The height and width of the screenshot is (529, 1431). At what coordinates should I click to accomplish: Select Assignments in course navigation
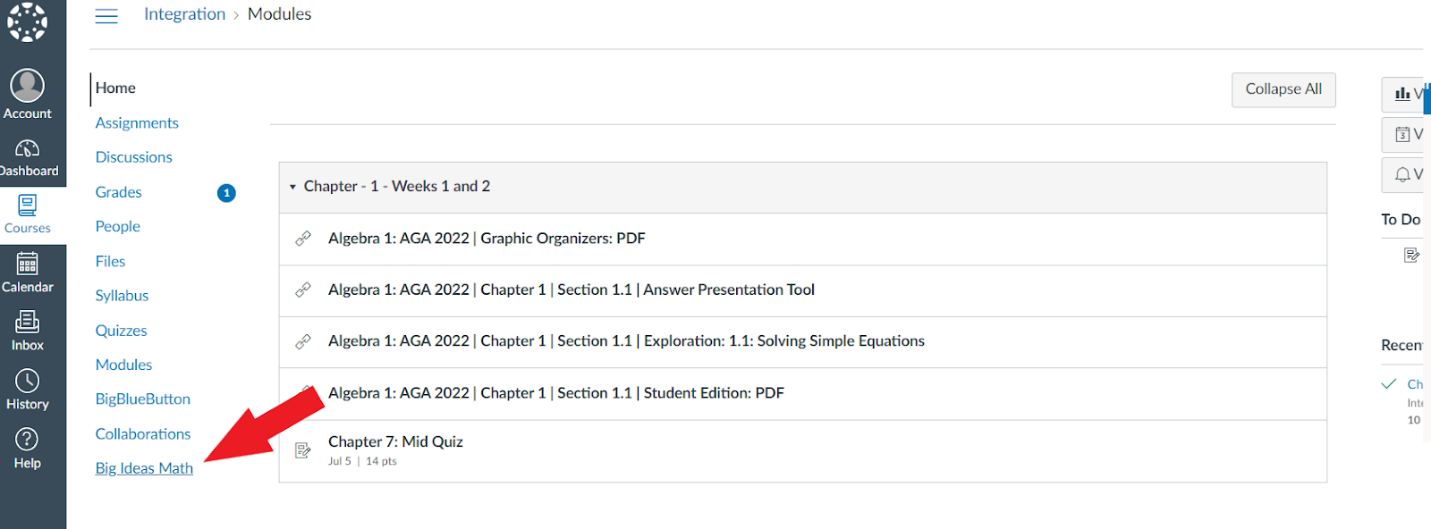(x=137, y=123)
